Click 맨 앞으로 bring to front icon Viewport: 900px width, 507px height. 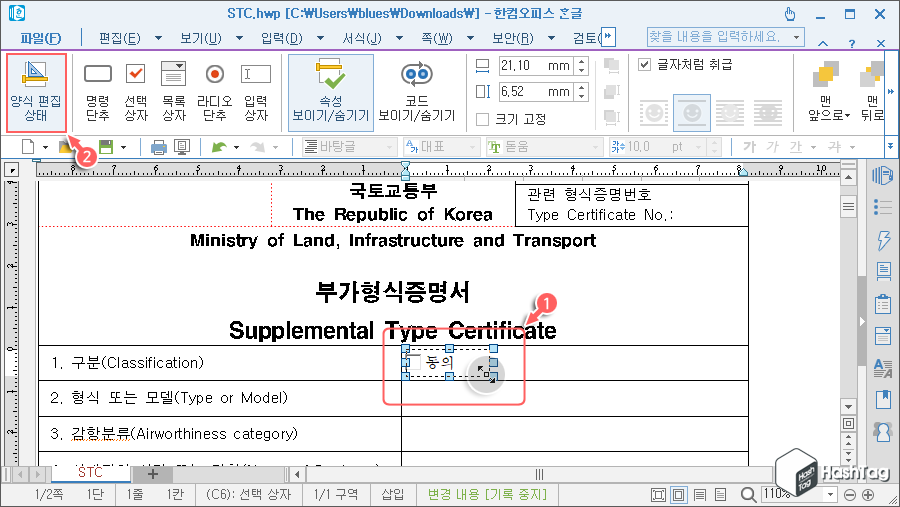pyautogui.click(x=825, y=75)
